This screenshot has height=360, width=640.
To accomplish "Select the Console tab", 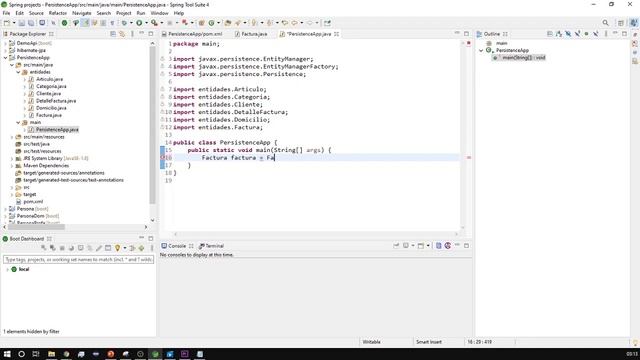I will [177, 246].
